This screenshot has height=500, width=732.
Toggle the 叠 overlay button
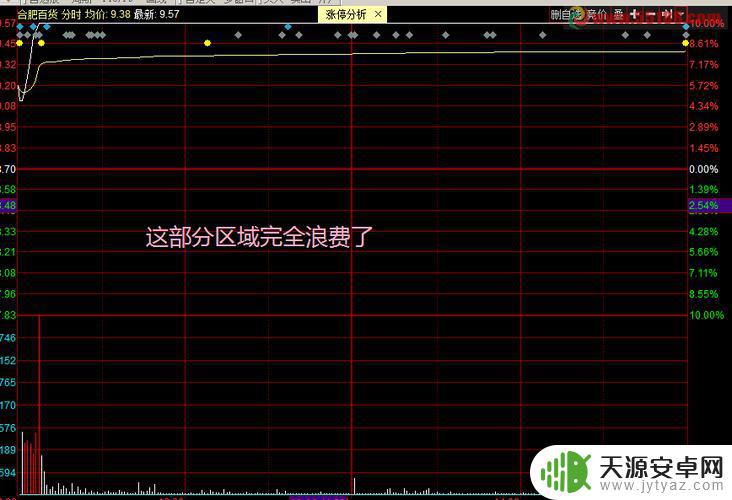coord(619,15)
